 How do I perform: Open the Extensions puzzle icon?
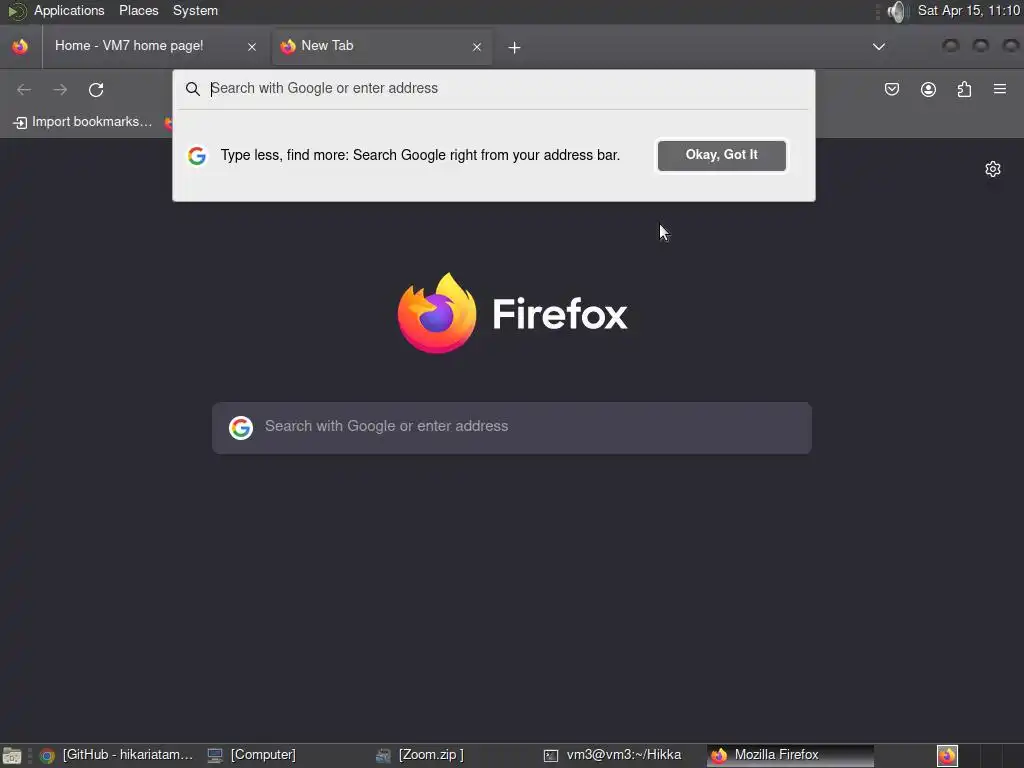pyautogui.click(x=964, y=89)
